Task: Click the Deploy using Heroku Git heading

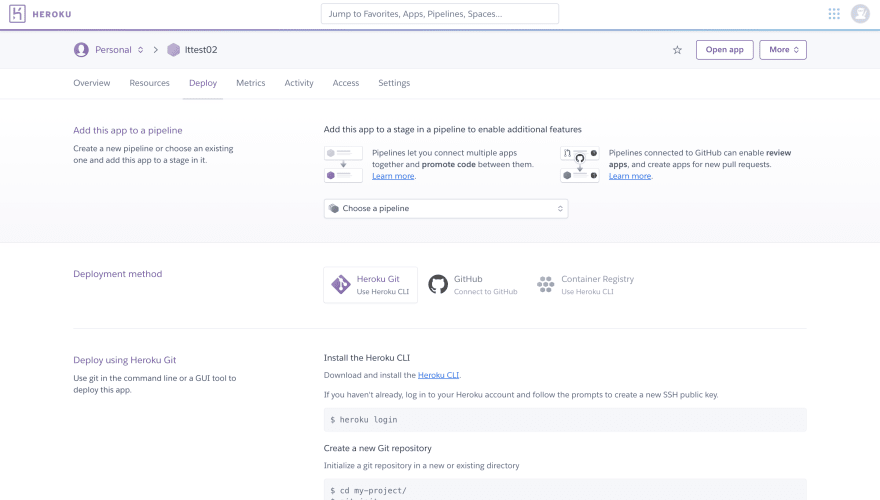Action: point(125,360)
